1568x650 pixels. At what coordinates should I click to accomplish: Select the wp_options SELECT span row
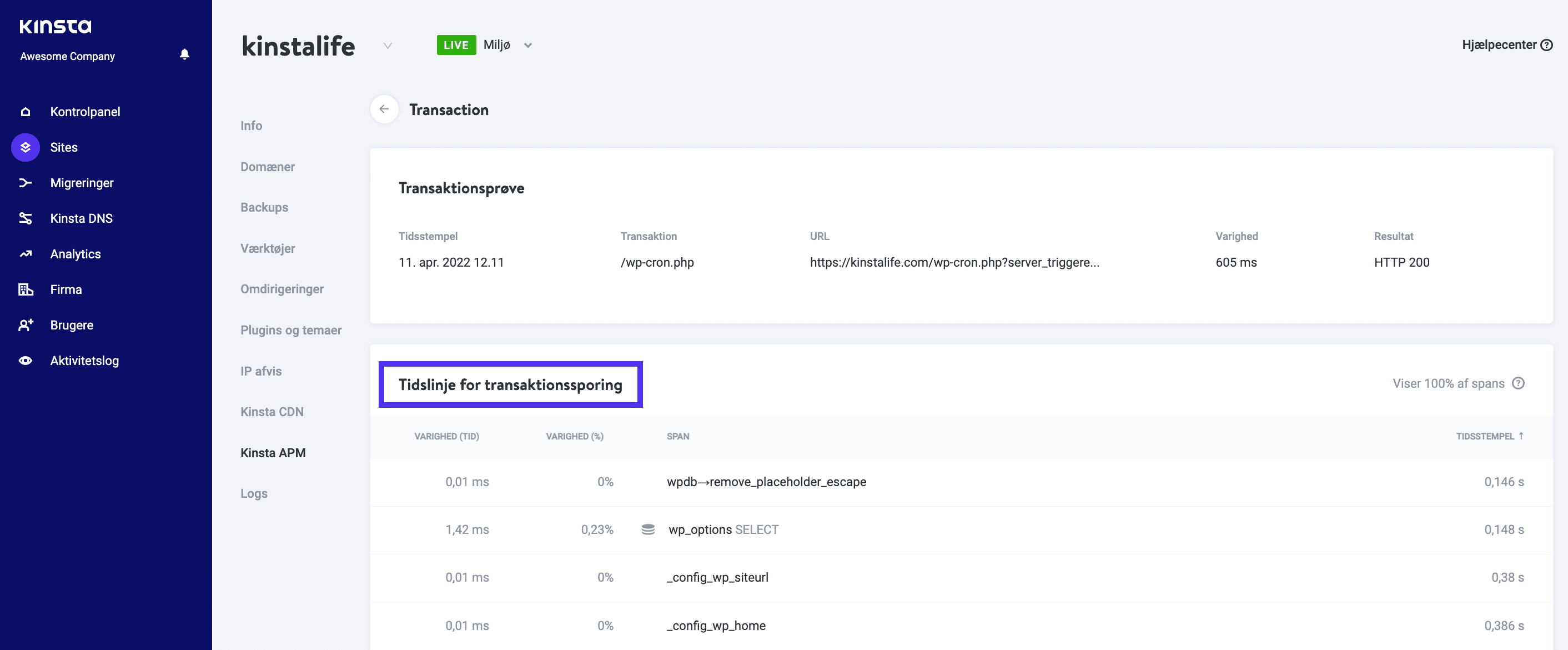point(961,530)
